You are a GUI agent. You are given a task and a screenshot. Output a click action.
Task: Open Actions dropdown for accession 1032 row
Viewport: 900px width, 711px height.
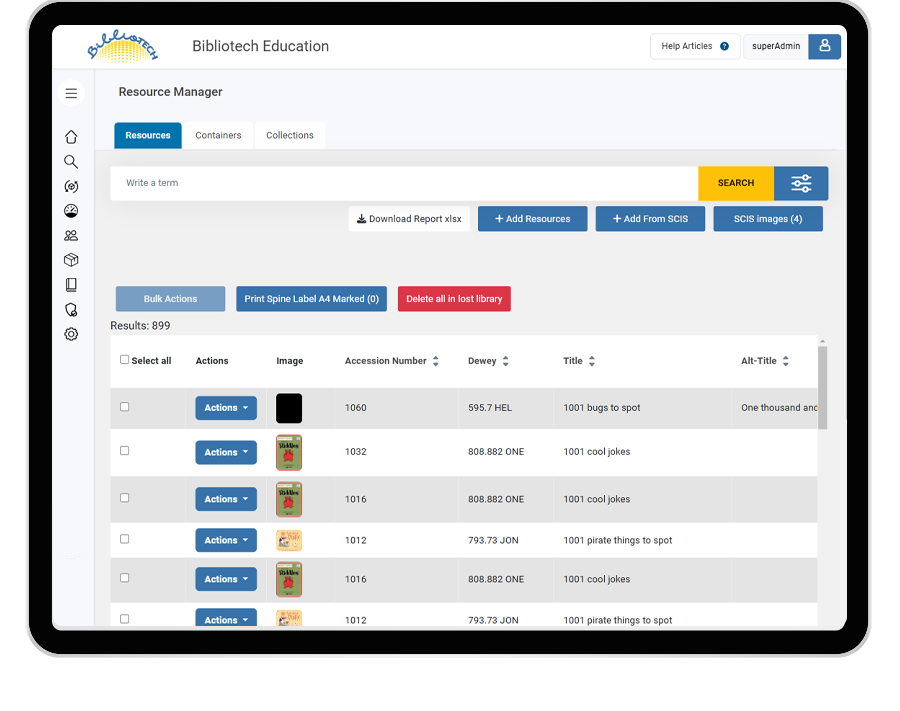pos(226,452)
